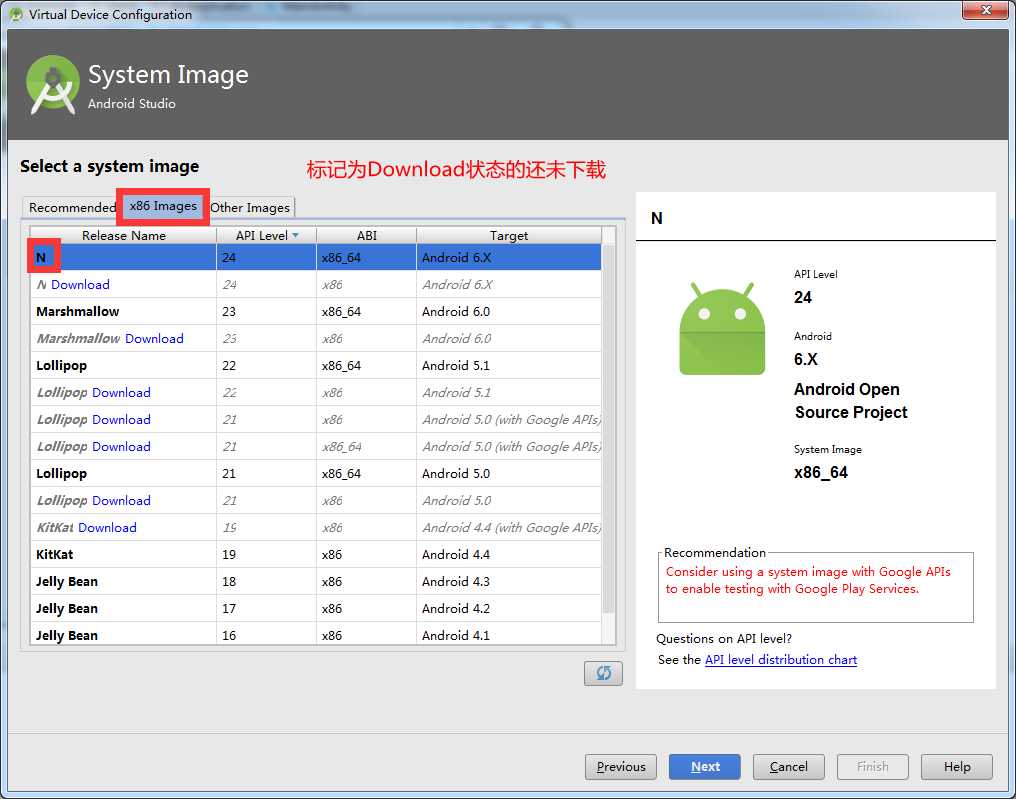Click the API level 23 cell for Marshmallow x86_64
This screenshot has width=1016, height=799.
pos(266,312)
